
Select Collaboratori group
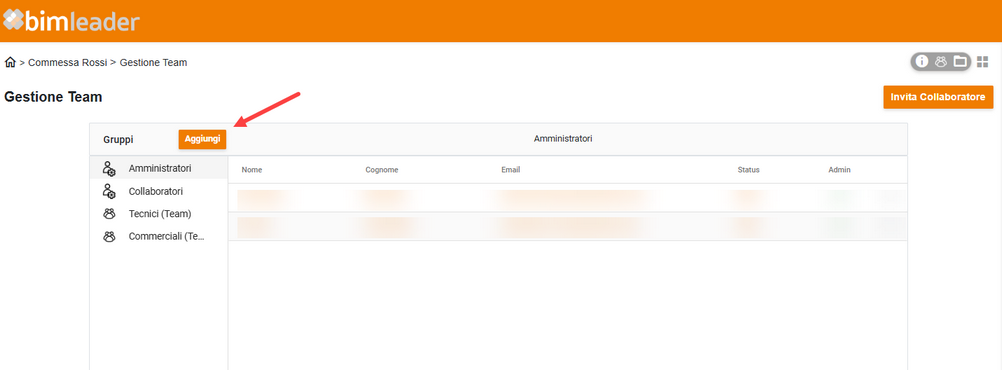click(x=158, y=191)
